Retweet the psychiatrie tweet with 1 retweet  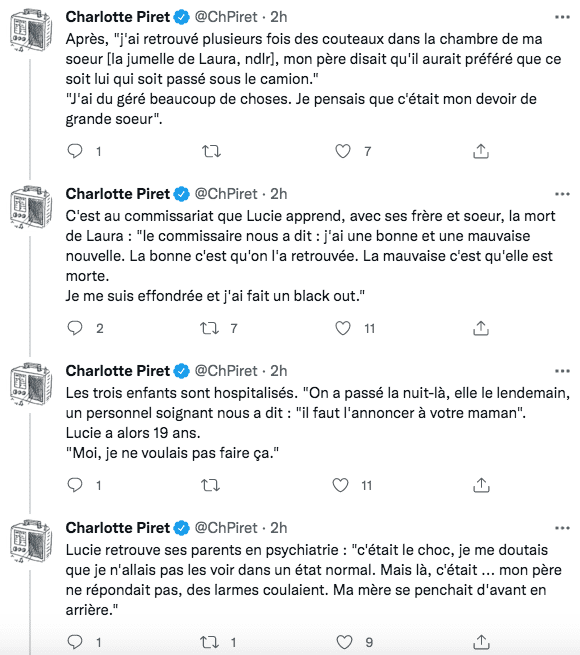pos(210,642)
